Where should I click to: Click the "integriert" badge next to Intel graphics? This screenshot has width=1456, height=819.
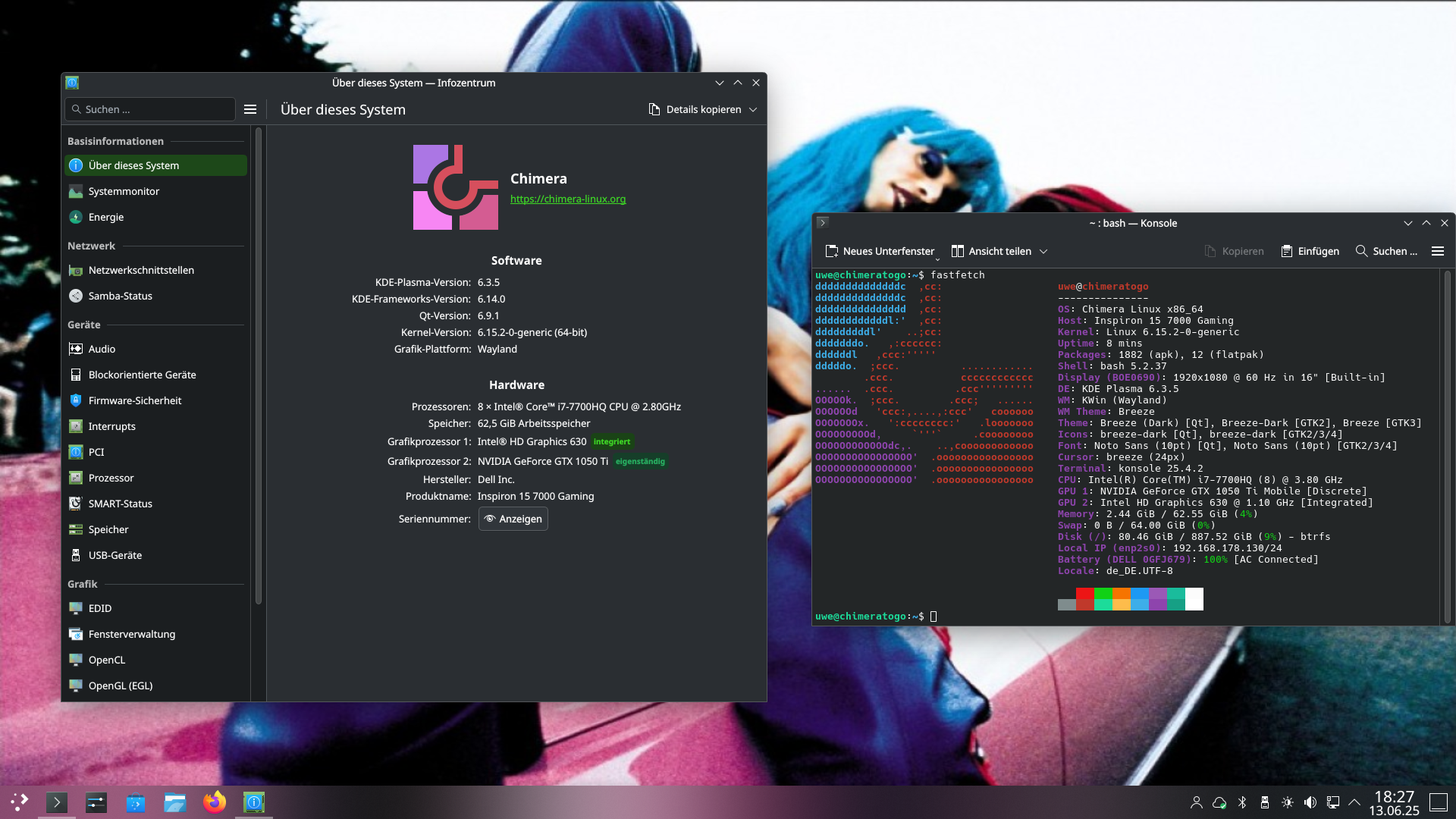pos(612,441)
